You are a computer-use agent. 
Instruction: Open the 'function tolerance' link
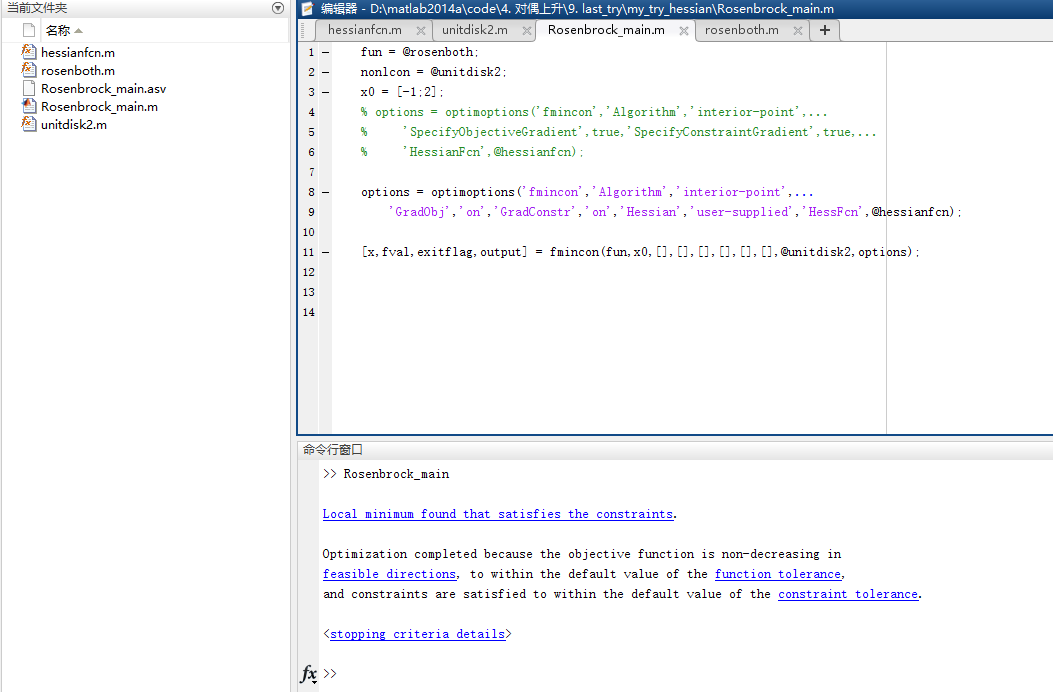click(x=778, y=574)
